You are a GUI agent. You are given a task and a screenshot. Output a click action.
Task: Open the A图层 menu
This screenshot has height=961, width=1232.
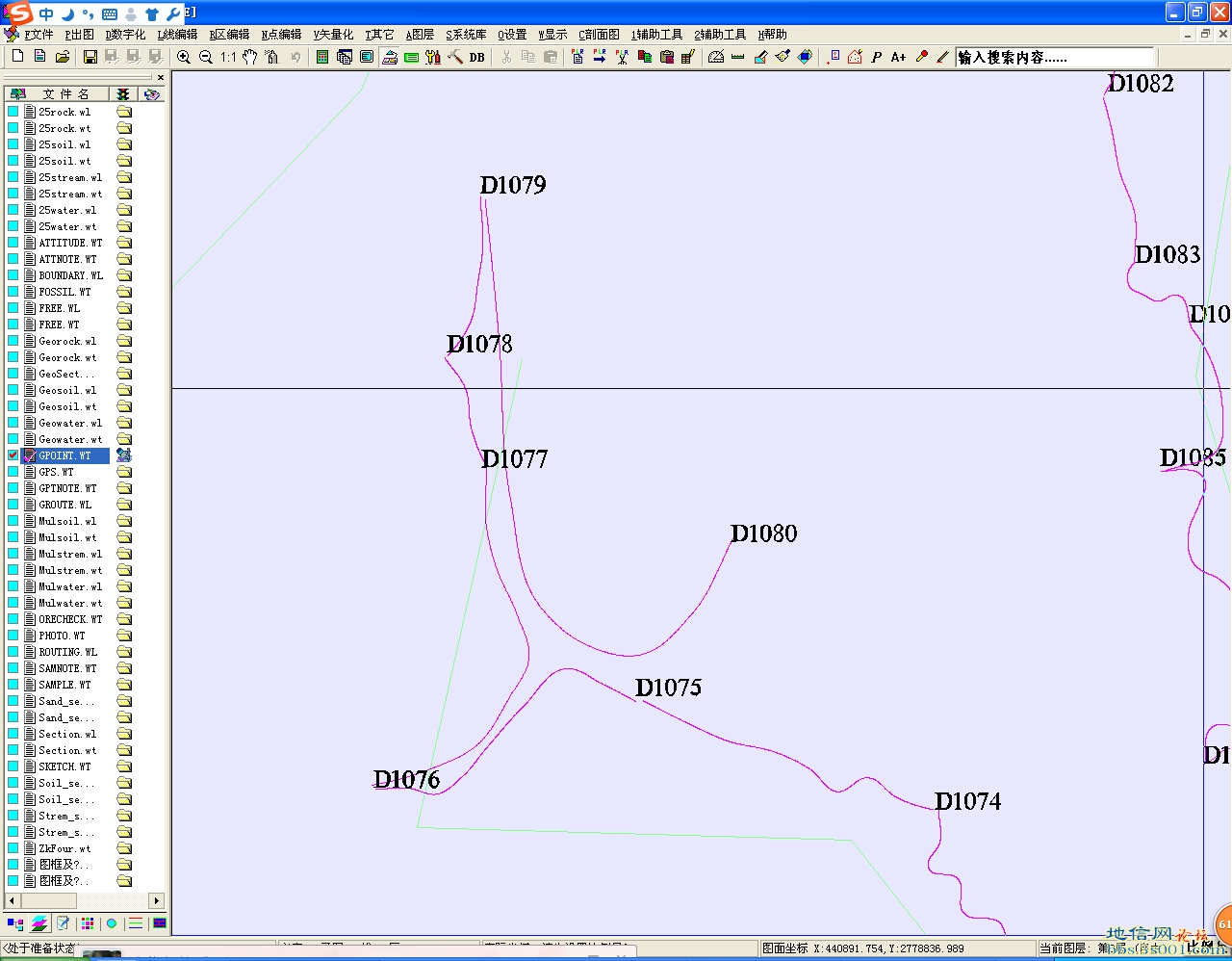point(420,35)
